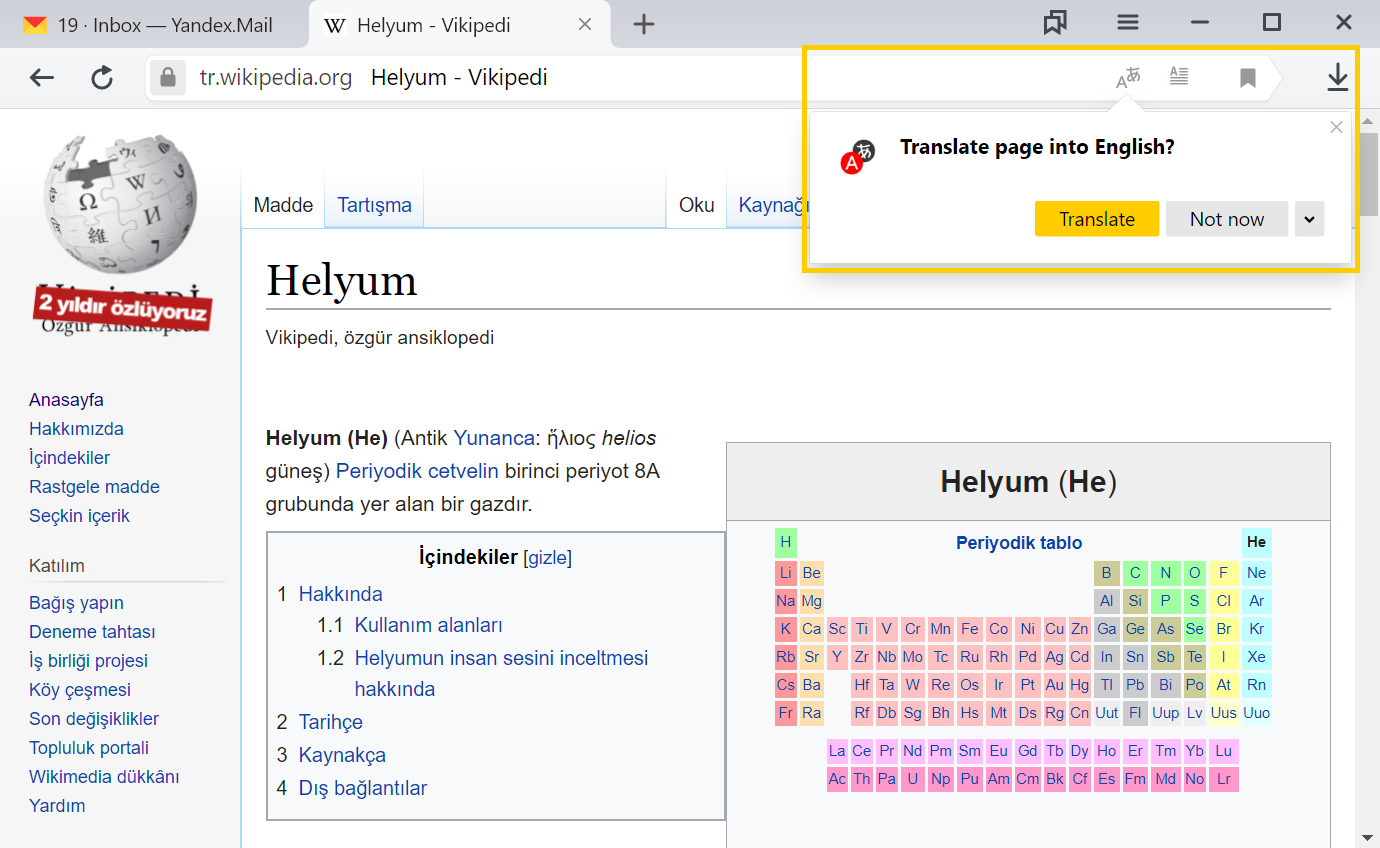
Task: Visit the Wikimedia dükkânı link
Action: point(105,777)
